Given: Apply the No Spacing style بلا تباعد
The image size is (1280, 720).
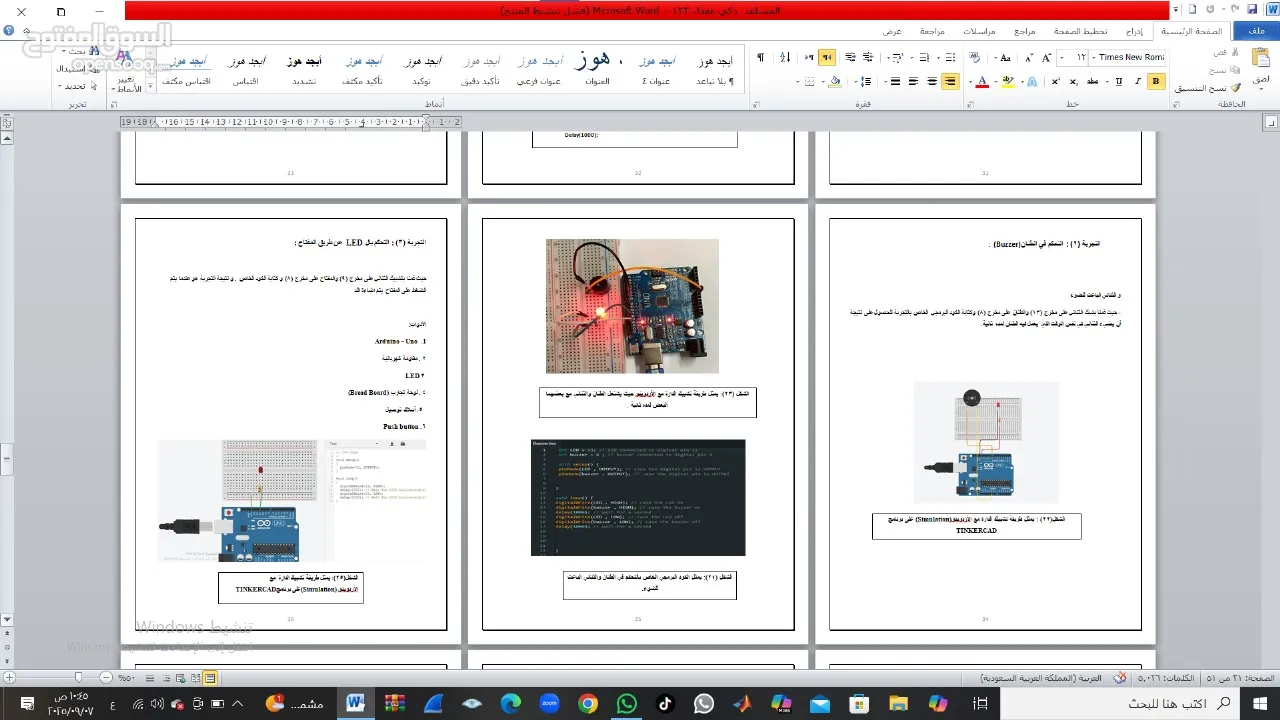Looking at the screenshot, I should pos(714,69).
